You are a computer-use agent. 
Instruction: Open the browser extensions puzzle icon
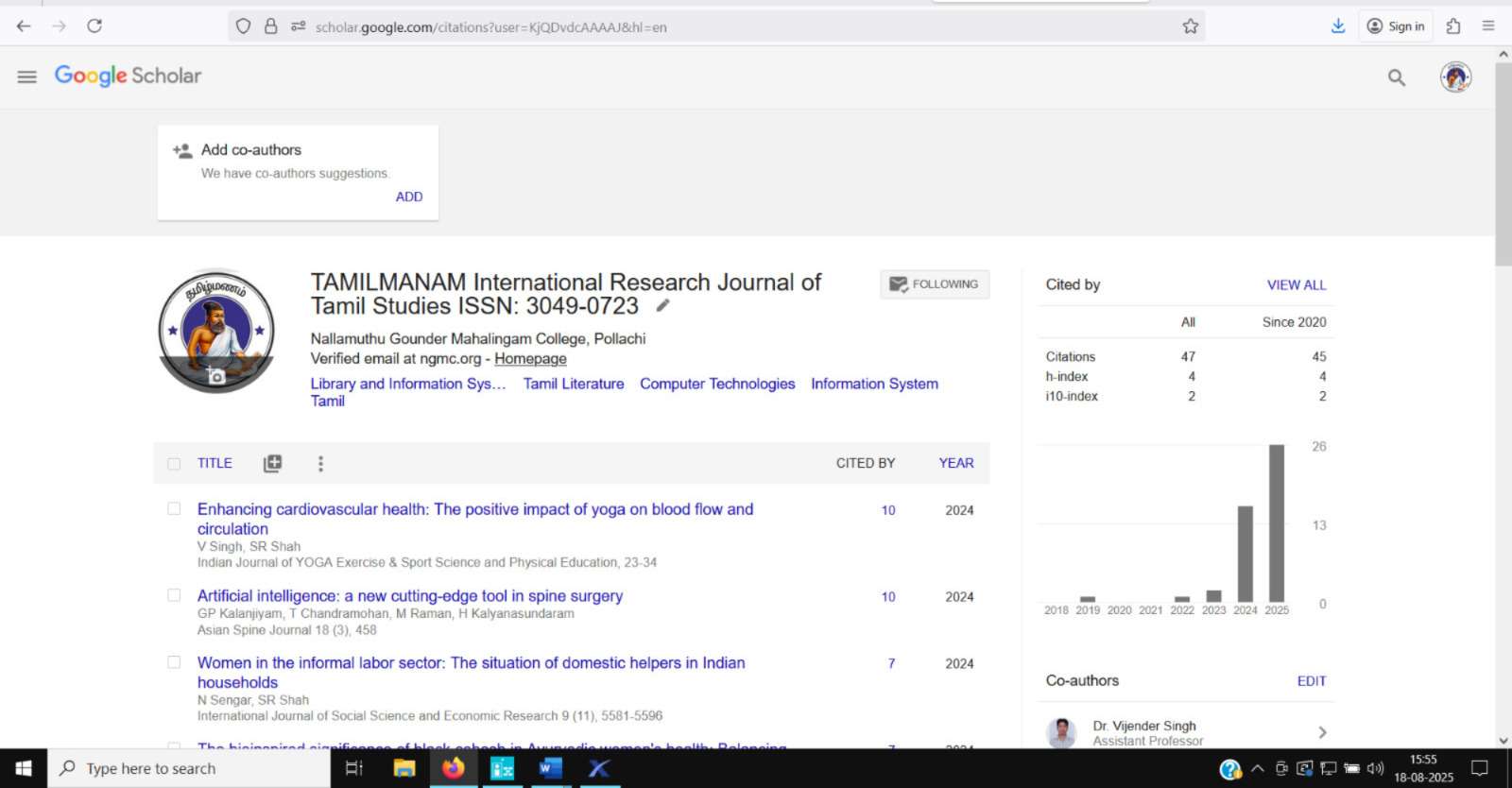(x=1453, y=26)
